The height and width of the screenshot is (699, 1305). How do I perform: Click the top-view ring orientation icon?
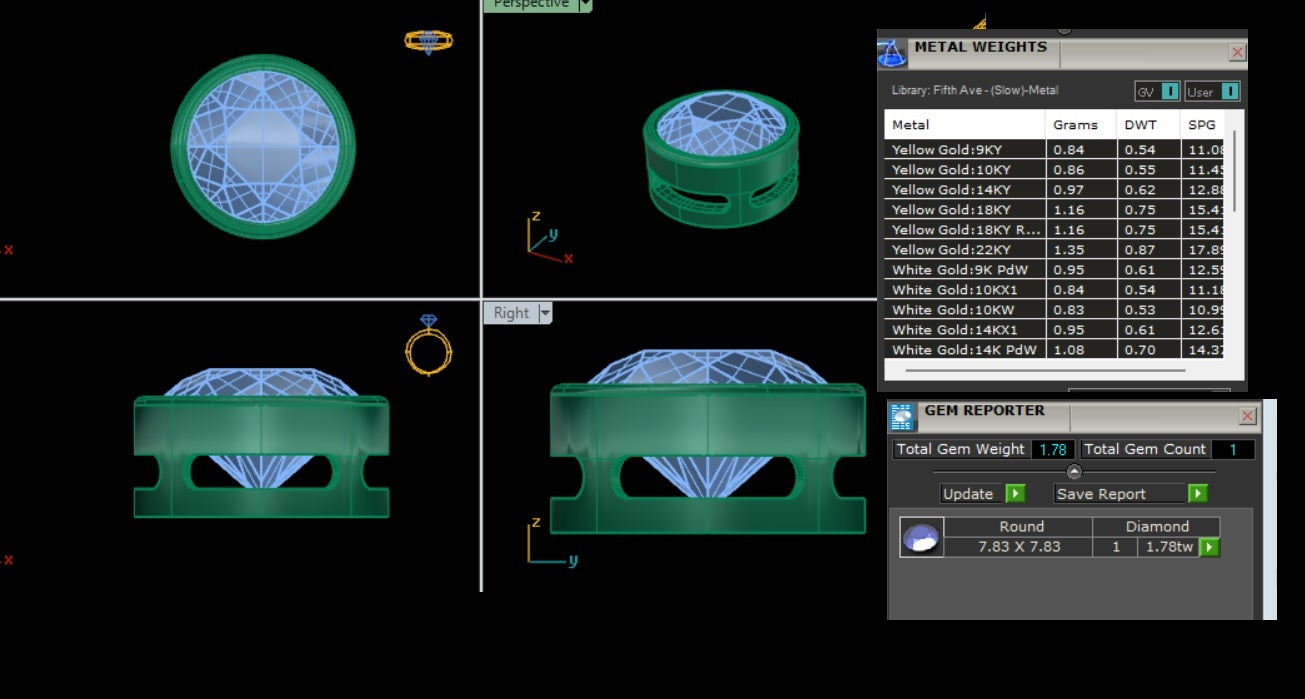pos(428,41)
